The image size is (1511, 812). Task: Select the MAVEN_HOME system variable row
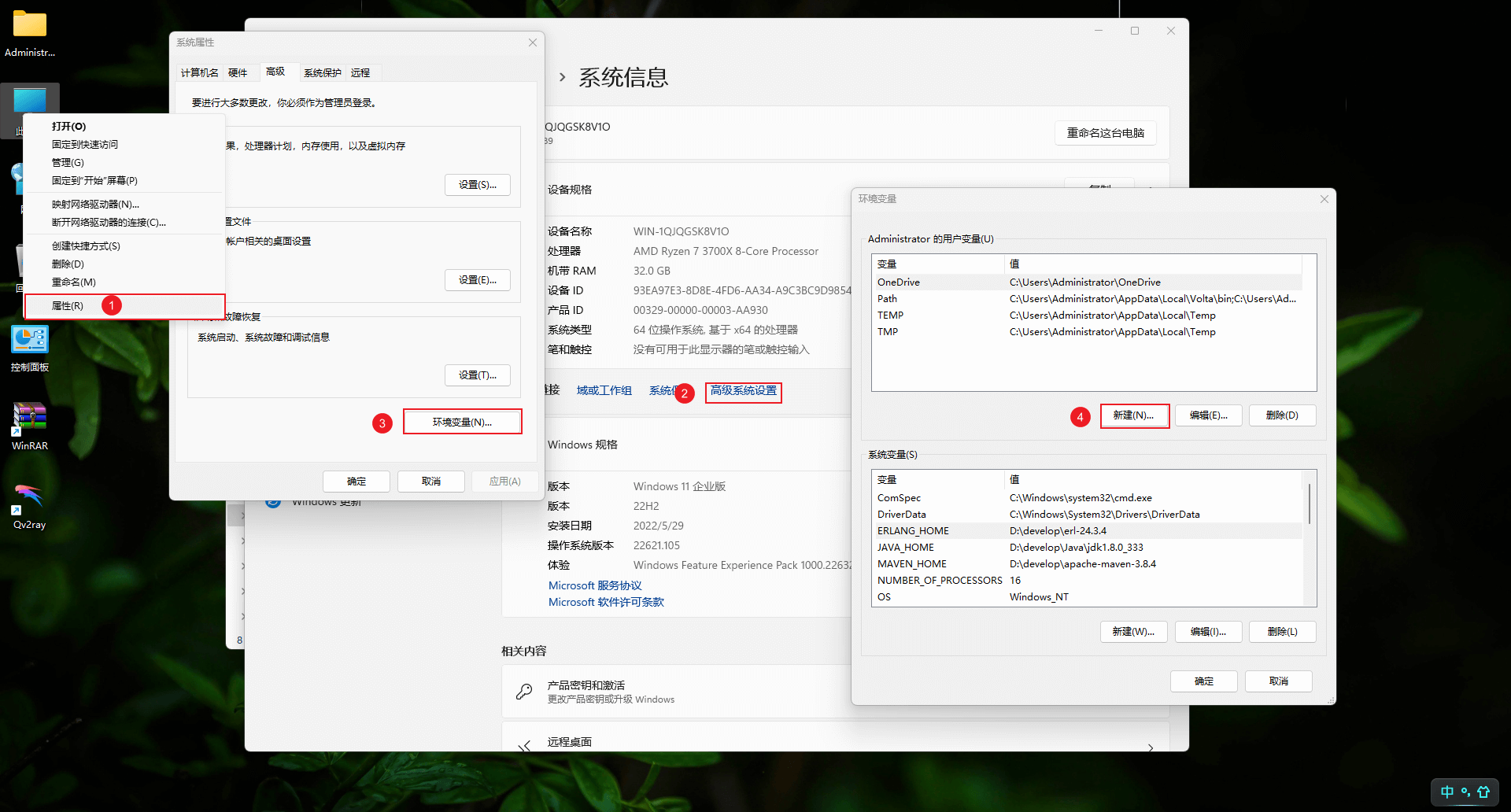(1087, 564)
